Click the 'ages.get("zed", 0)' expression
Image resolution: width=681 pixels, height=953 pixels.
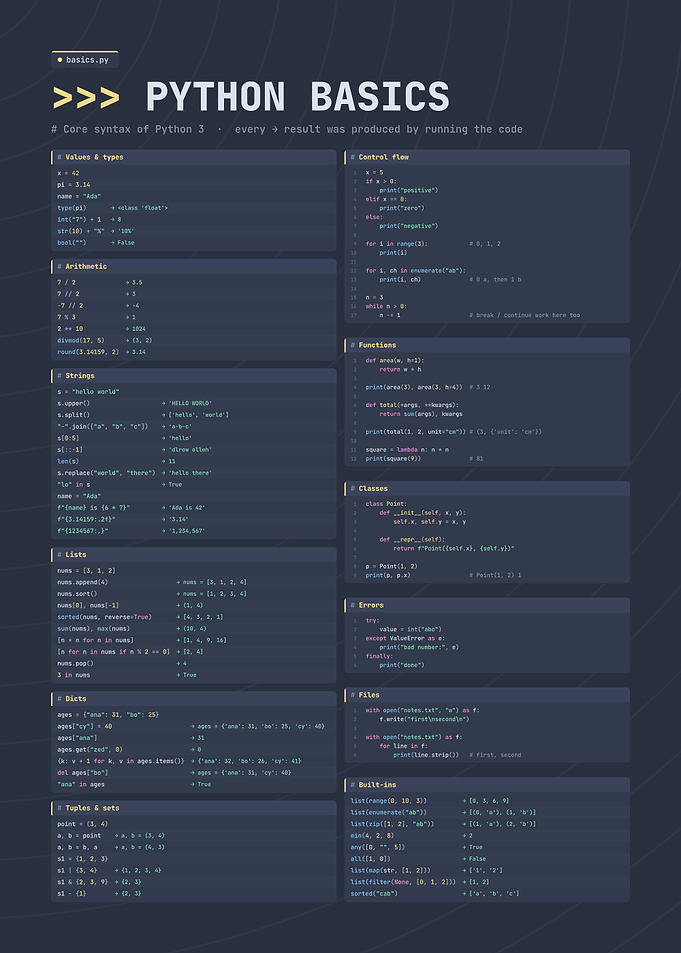90,749
